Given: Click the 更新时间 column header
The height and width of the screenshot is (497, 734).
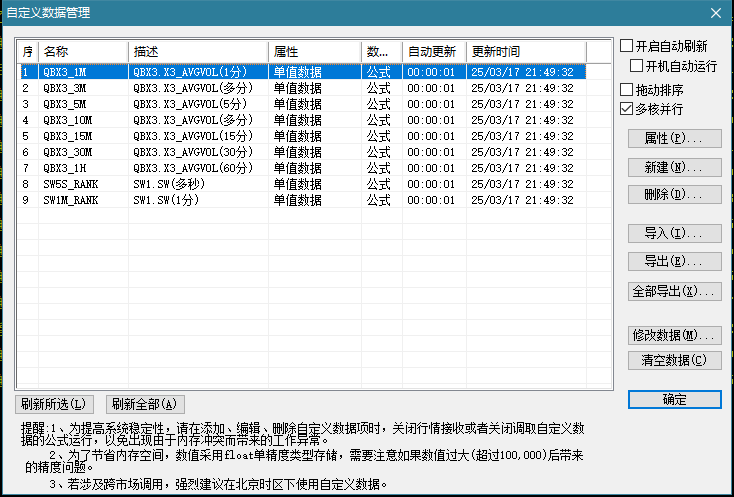Looking at the screenshot, I should (x=525, y=51).
